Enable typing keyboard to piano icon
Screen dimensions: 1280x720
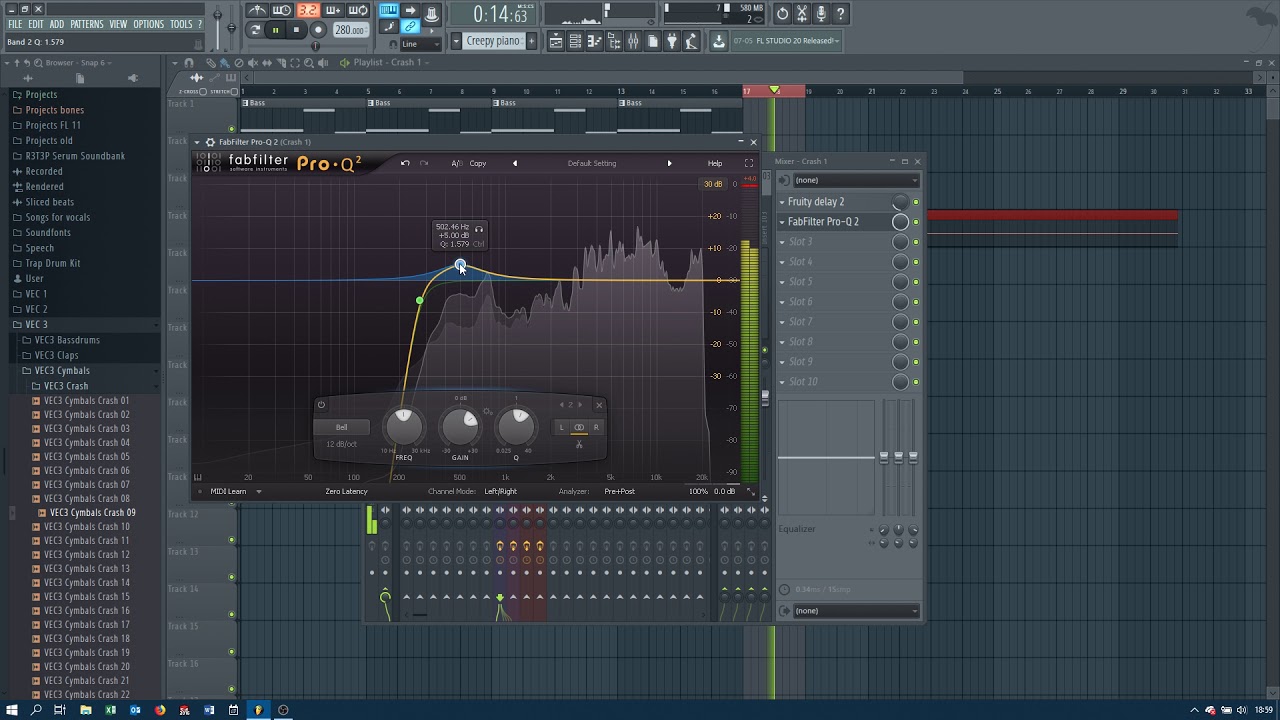(x=389, y=11)
